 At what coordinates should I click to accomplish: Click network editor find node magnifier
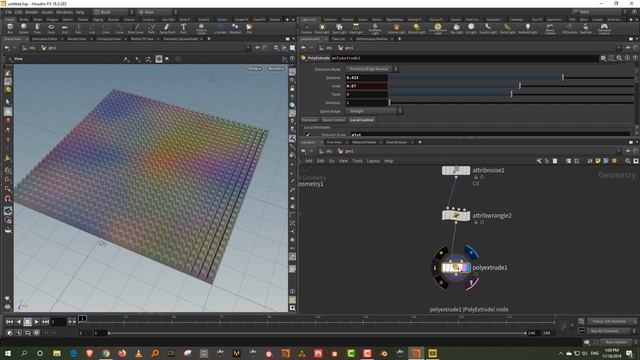[628, 161]
